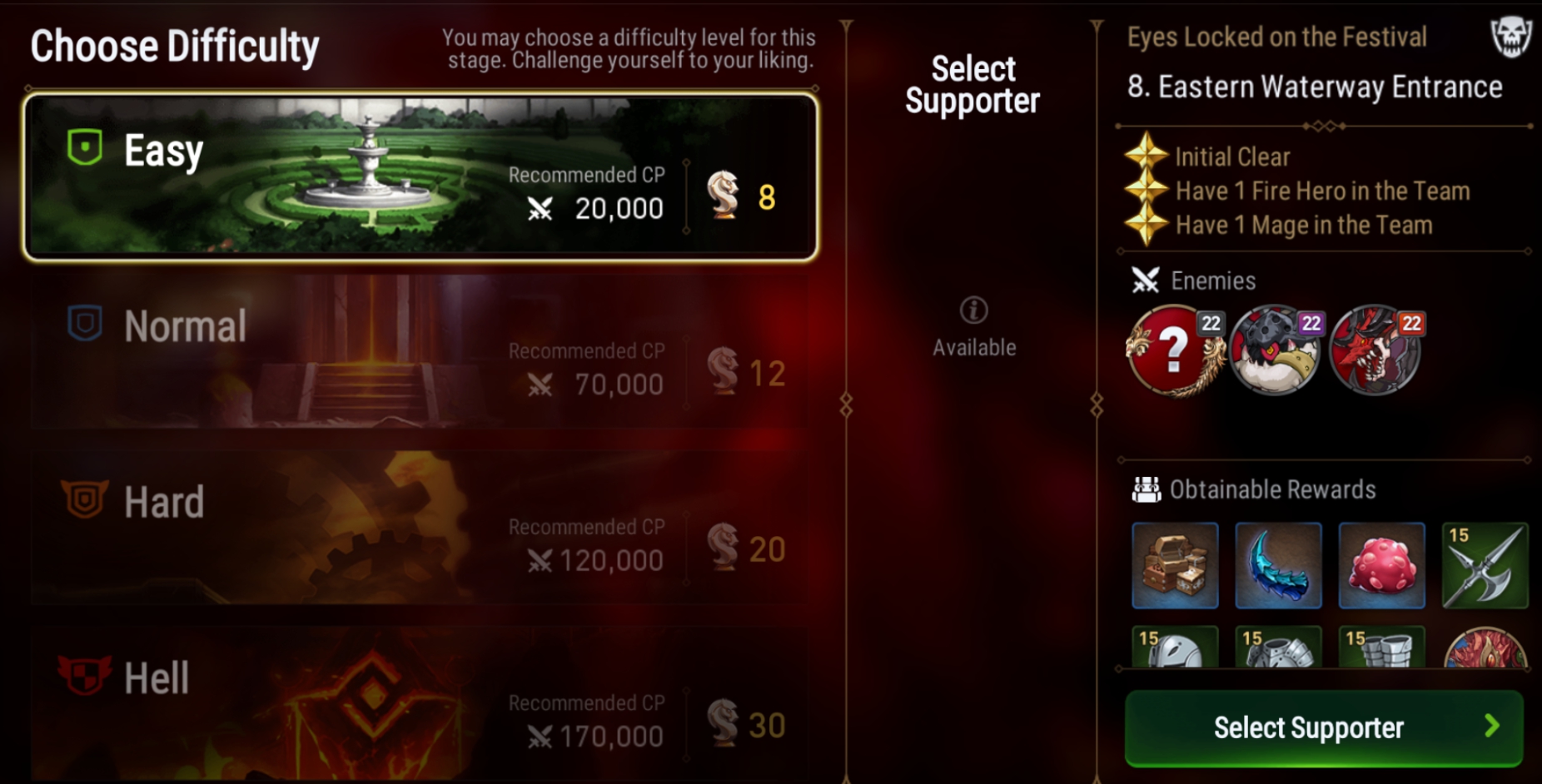Image resolution: width=1542 pixels, height=784 pixels.
Task: View the level 15 chest armor reward
Action: [1278, 647]
